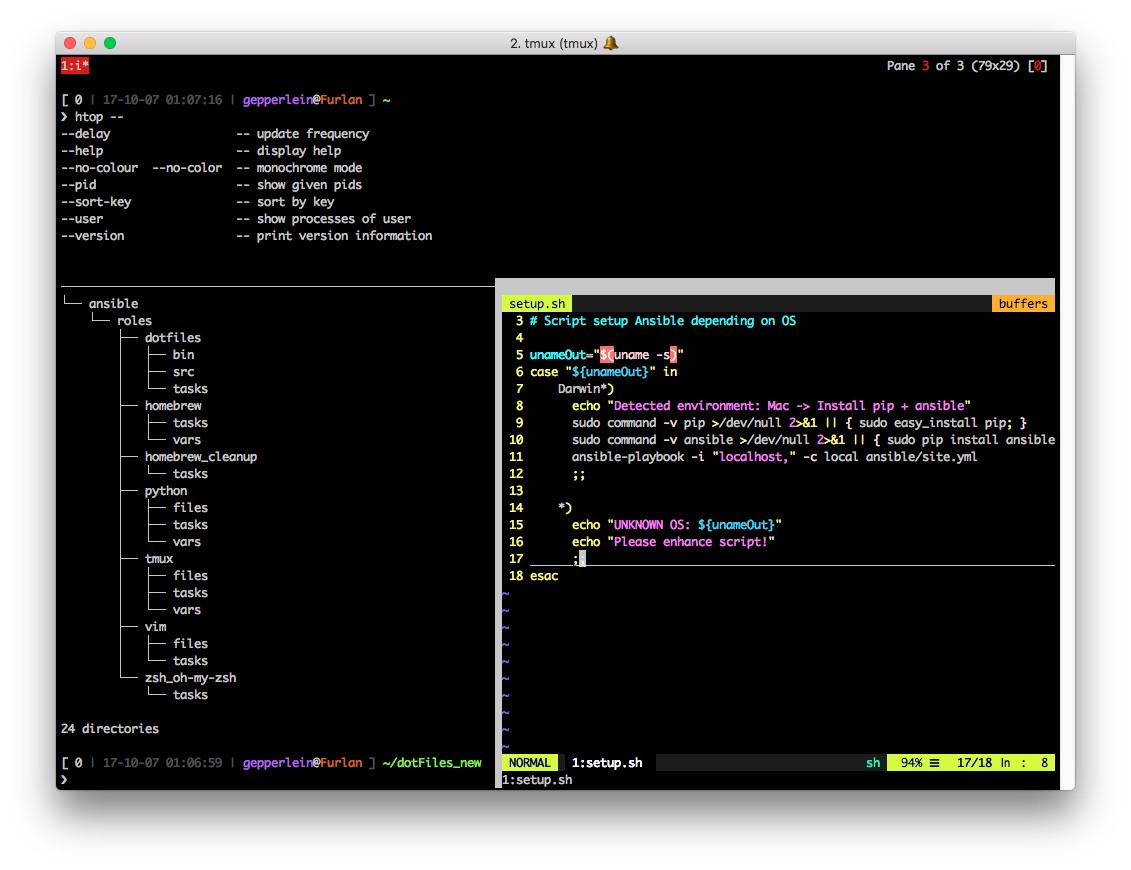
Task: Click the unameOut variable on line 5
Action: point(558,354)
